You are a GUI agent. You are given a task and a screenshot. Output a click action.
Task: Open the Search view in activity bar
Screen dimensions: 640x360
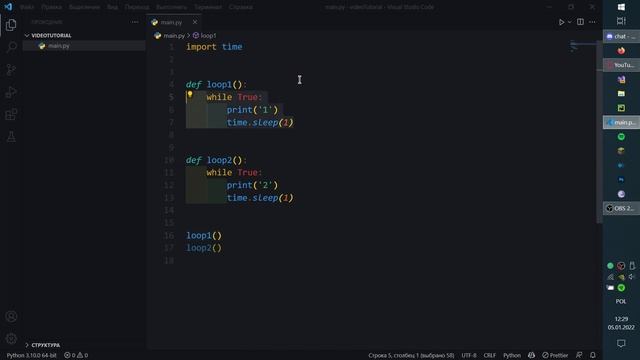coord(11,47)
